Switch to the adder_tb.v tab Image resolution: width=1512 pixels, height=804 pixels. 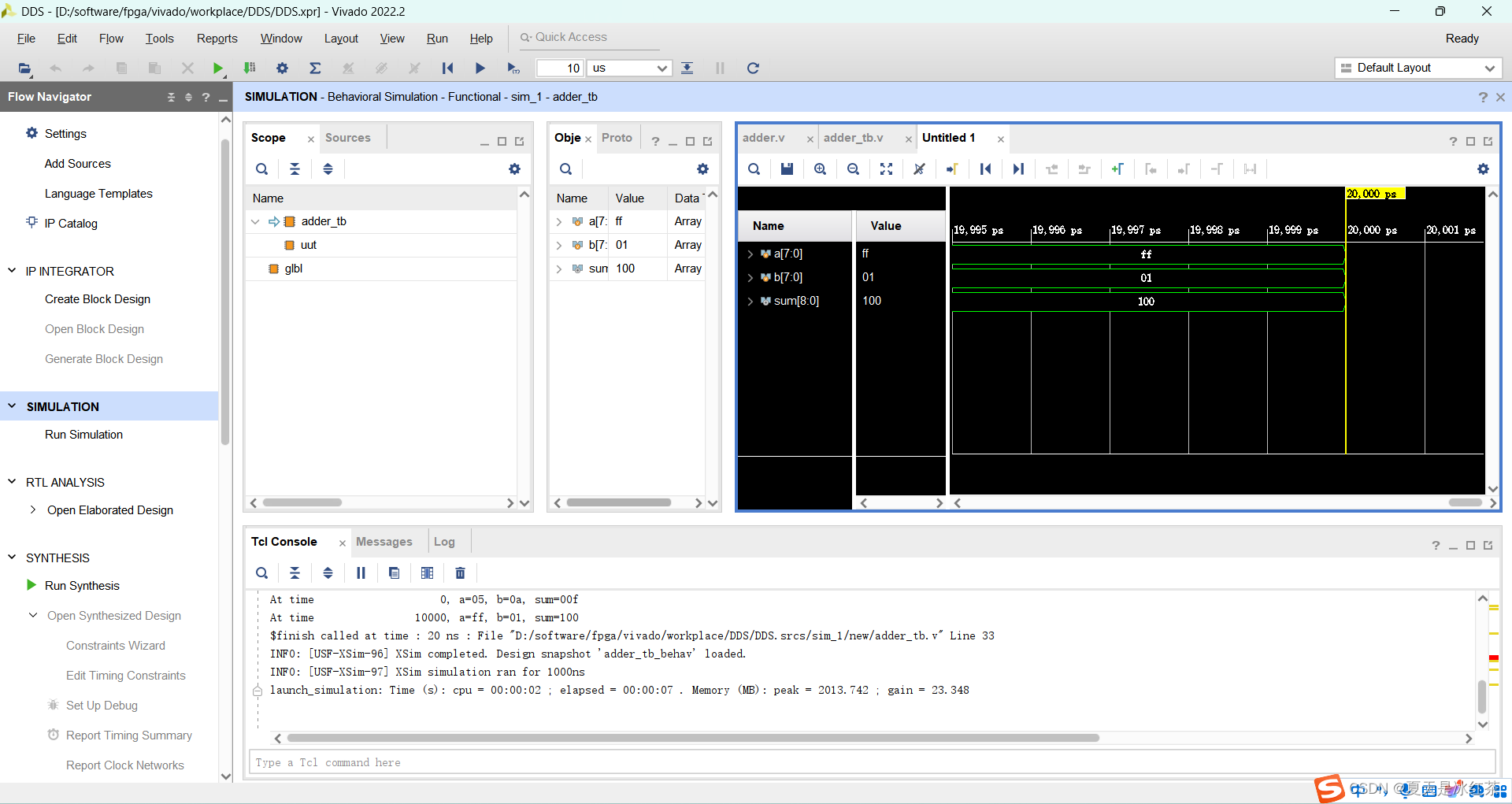click(854, 138)
